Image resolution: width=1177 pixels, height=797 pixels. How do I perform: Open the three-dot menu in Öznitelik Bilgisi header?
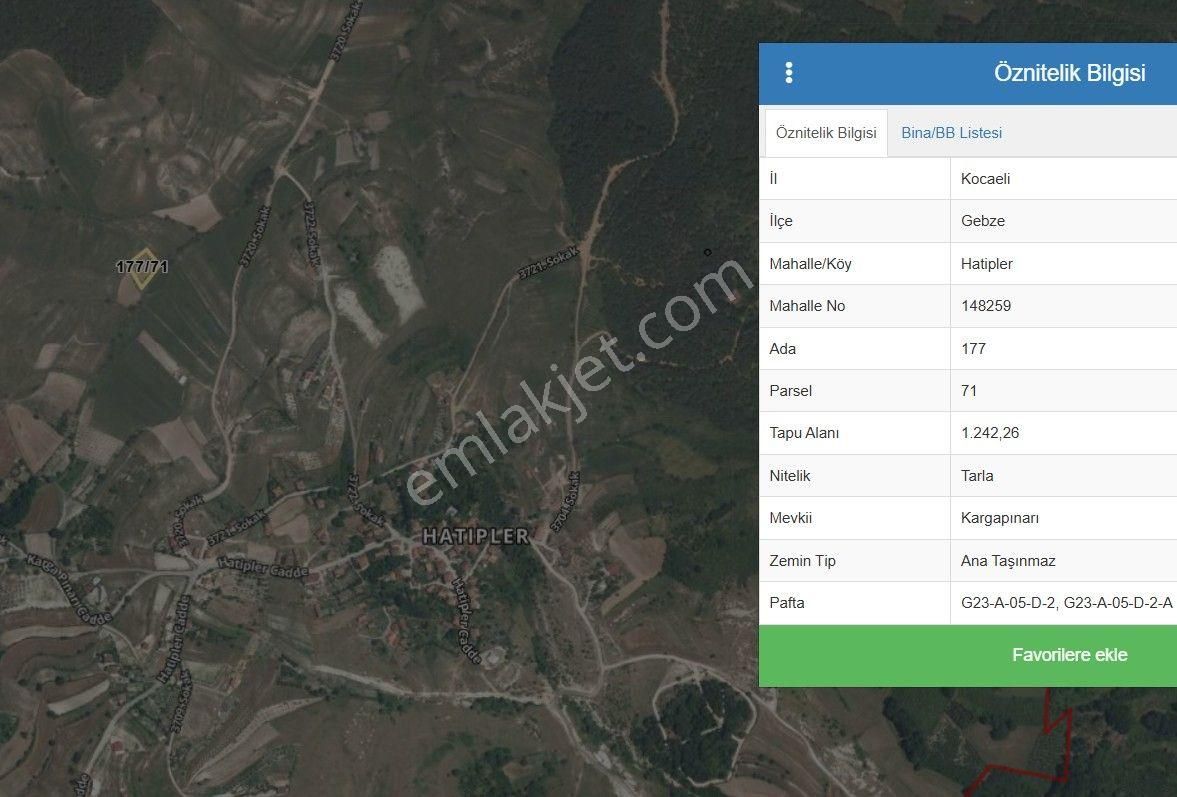(x=788, y=73)
